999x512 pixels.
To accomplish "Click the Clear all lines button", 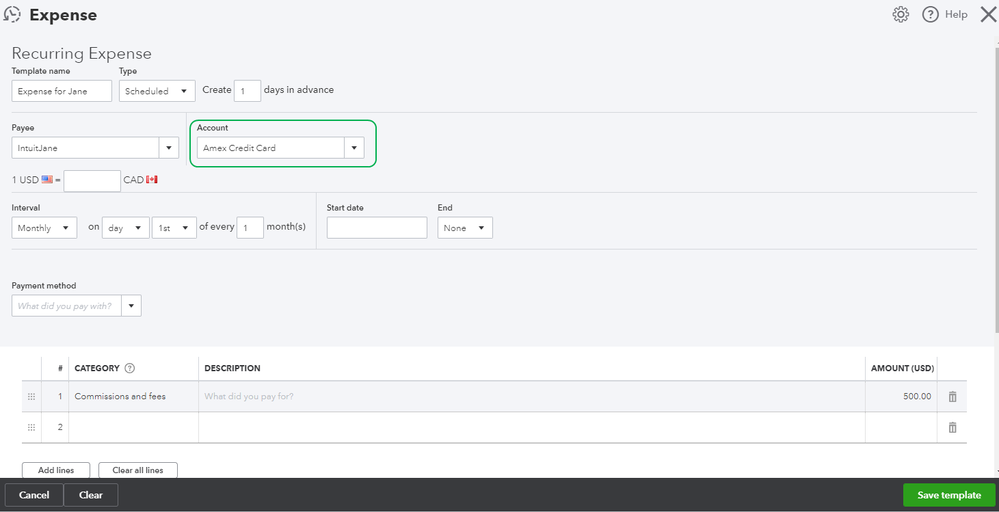I will point(138,470).
